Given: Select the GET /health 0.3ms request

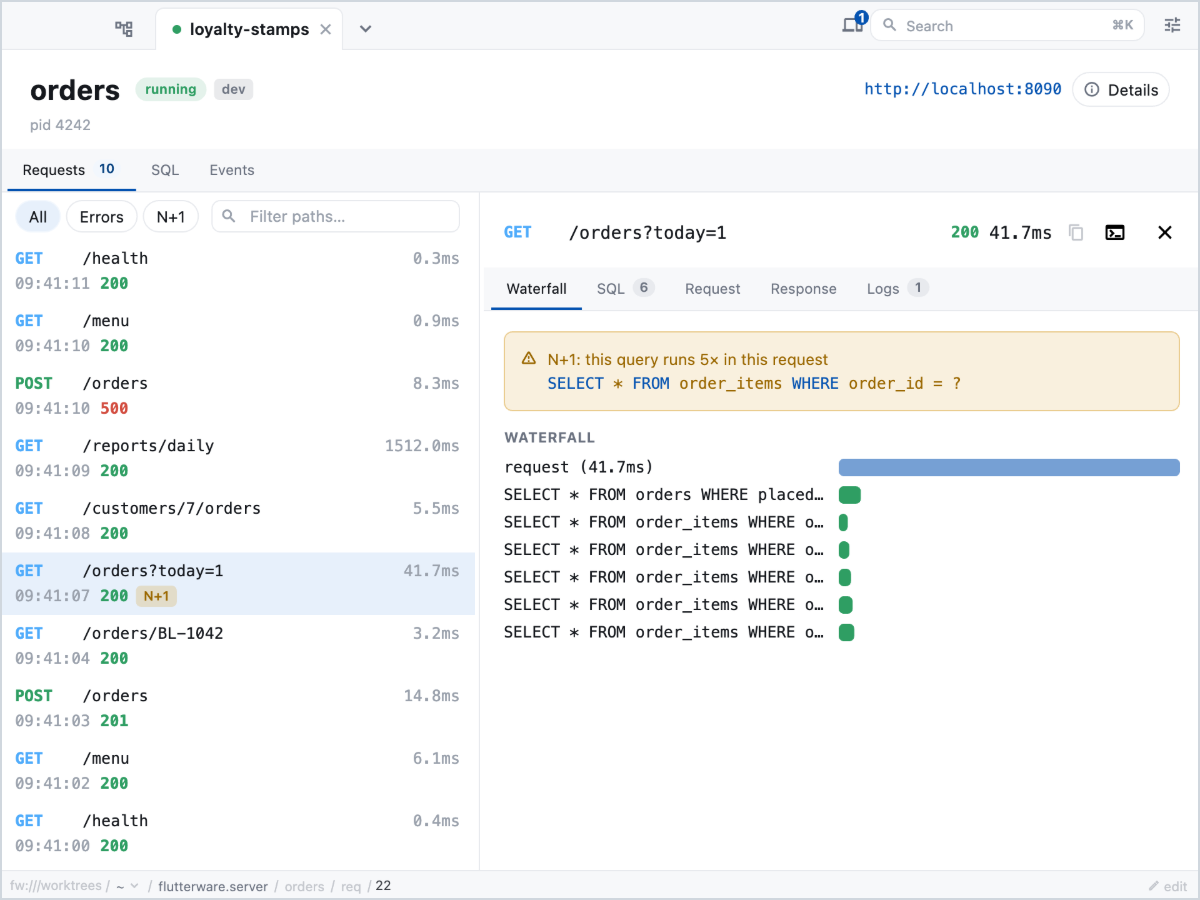Looking at the screenshot, I should tap(238, 271).
